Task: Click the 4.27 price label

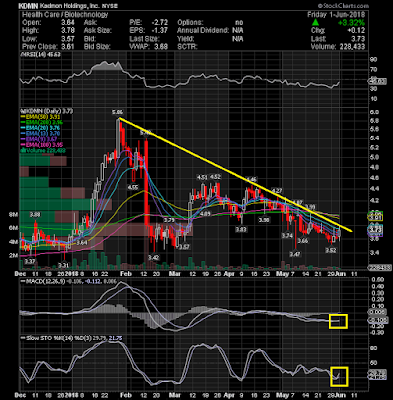Action: coord(277,191)
